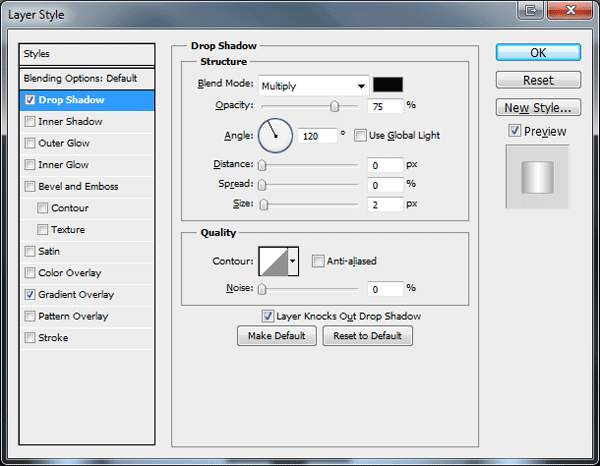The width and height of the screenshot is (600, 466).
Task: Open the Inner Shadow settings panel
Action: [70, 122]
